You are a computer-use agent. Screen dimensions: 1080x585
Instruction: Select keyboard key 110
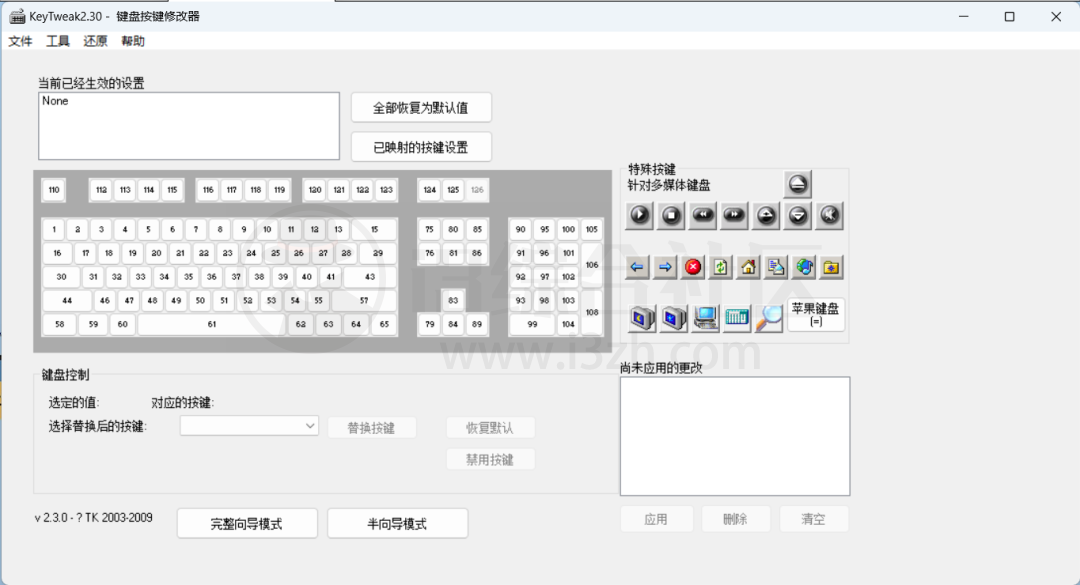click(x=54, y=189)
